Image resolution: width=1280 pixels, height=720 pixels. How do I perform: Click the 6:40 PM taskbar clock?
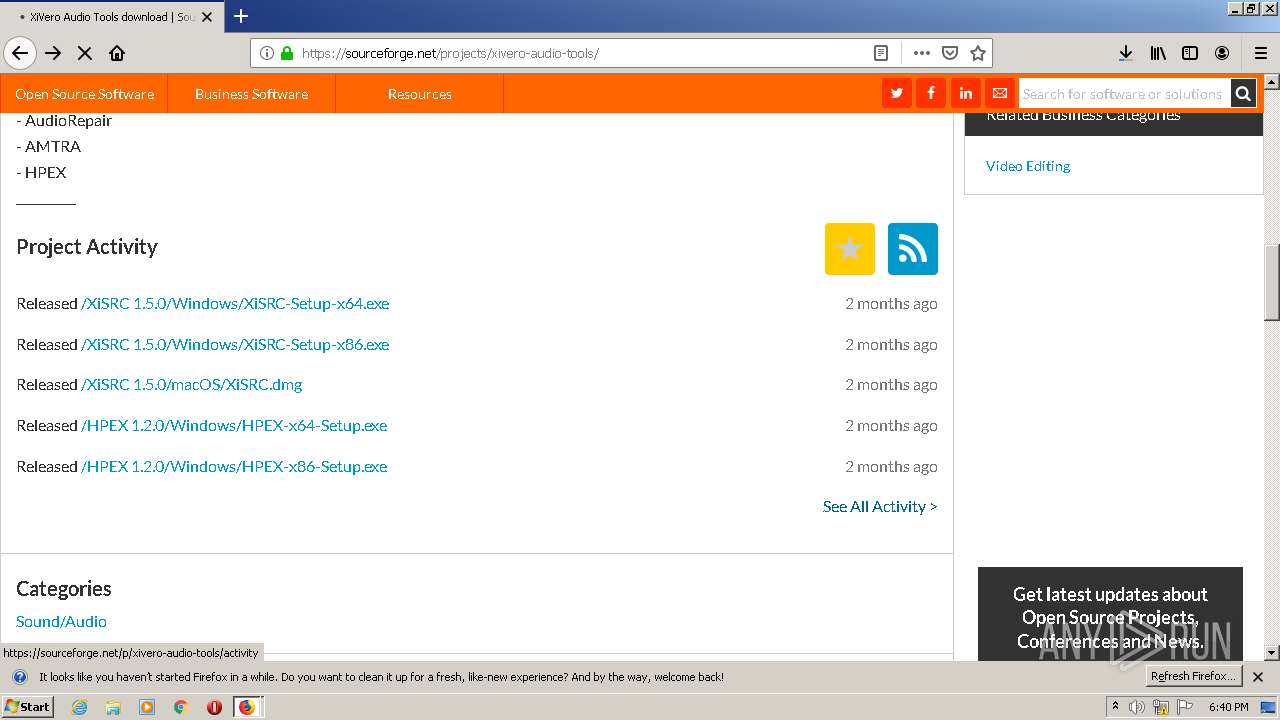point(1228,707)
